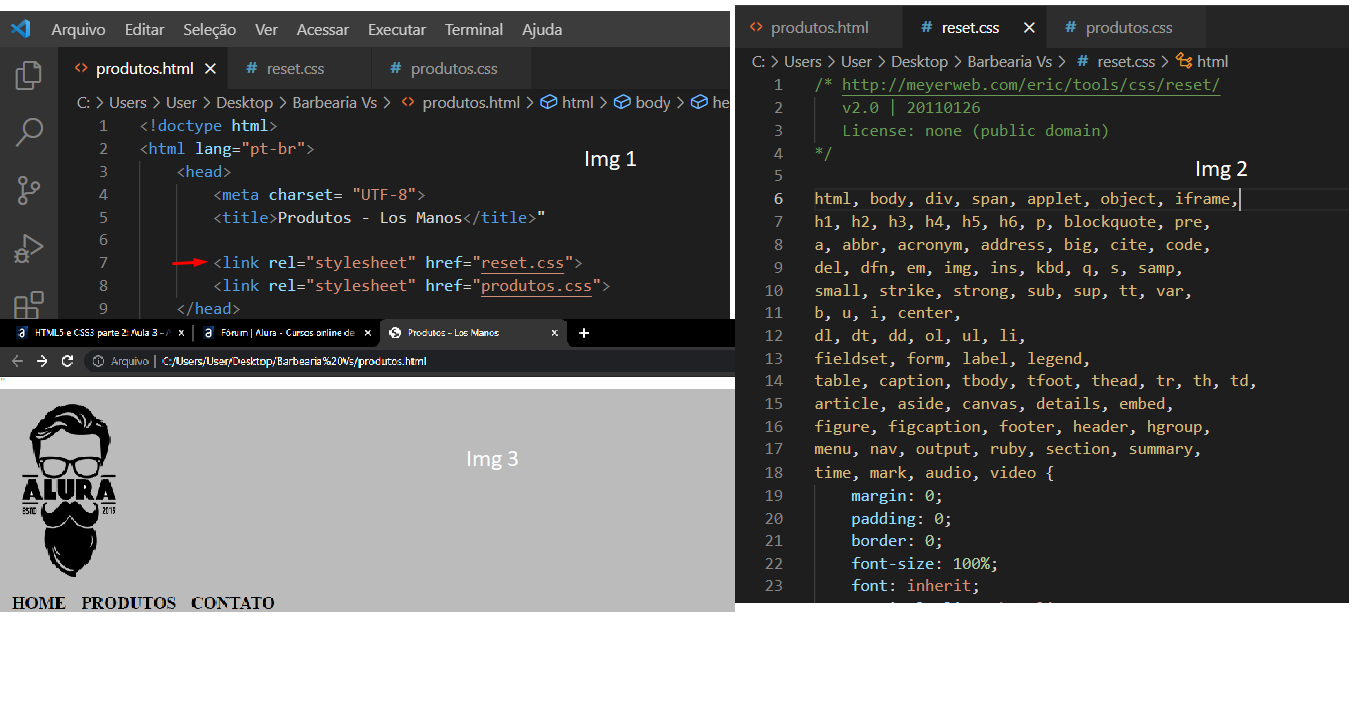
Task: Open the Ajuda menu
Action: pos(542,30)
